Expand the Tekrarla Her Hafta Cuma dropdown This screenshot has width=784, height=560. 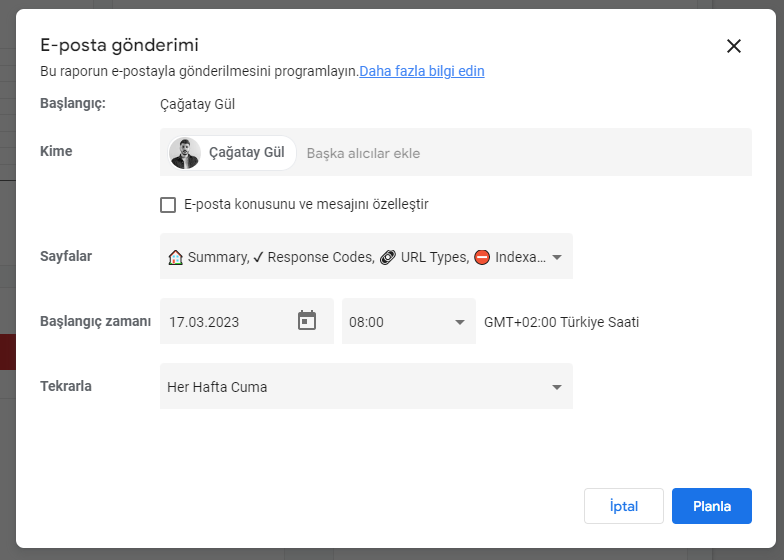coord(366,386)
